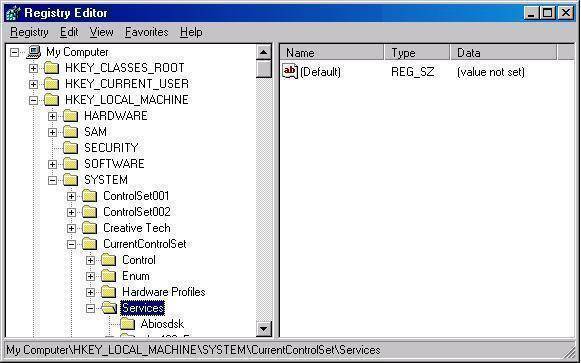Open the Registry menu

[29, 32]
